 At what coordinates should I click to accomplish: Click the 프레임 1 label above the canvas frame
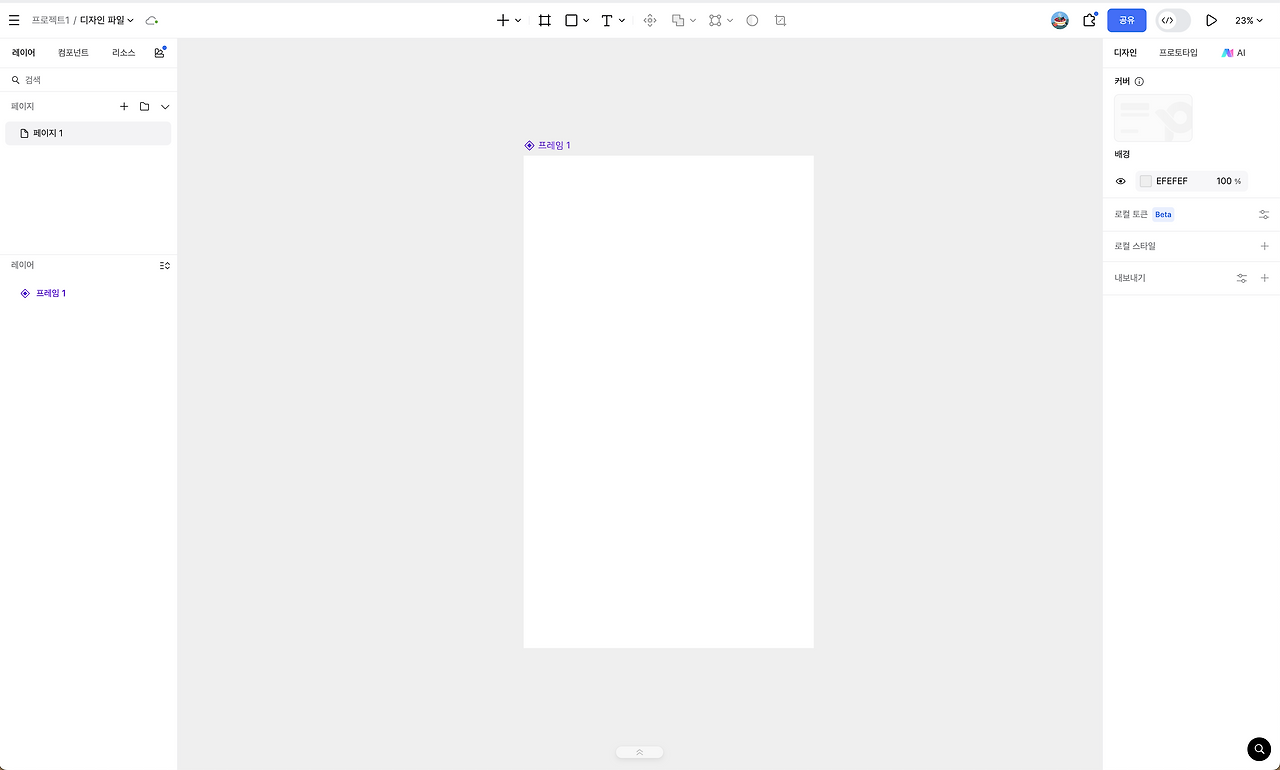554,145
